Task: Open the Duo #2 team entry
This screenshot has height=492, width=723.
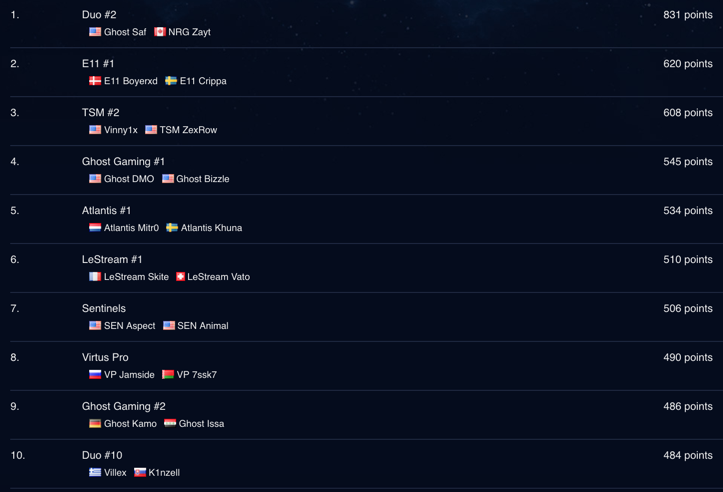Action: click(99, 15)
